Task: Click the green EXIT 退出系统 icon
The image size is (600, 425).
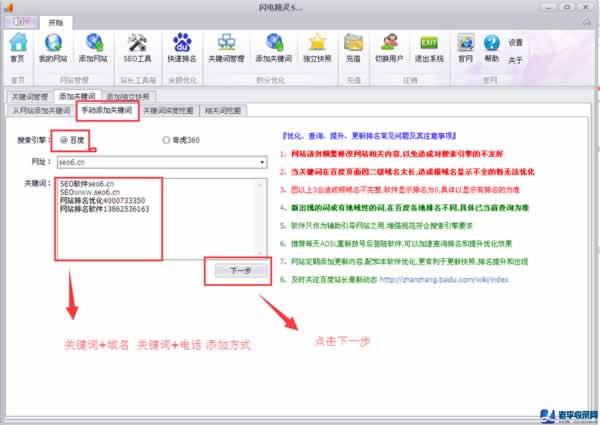Action: click(429, 47)
